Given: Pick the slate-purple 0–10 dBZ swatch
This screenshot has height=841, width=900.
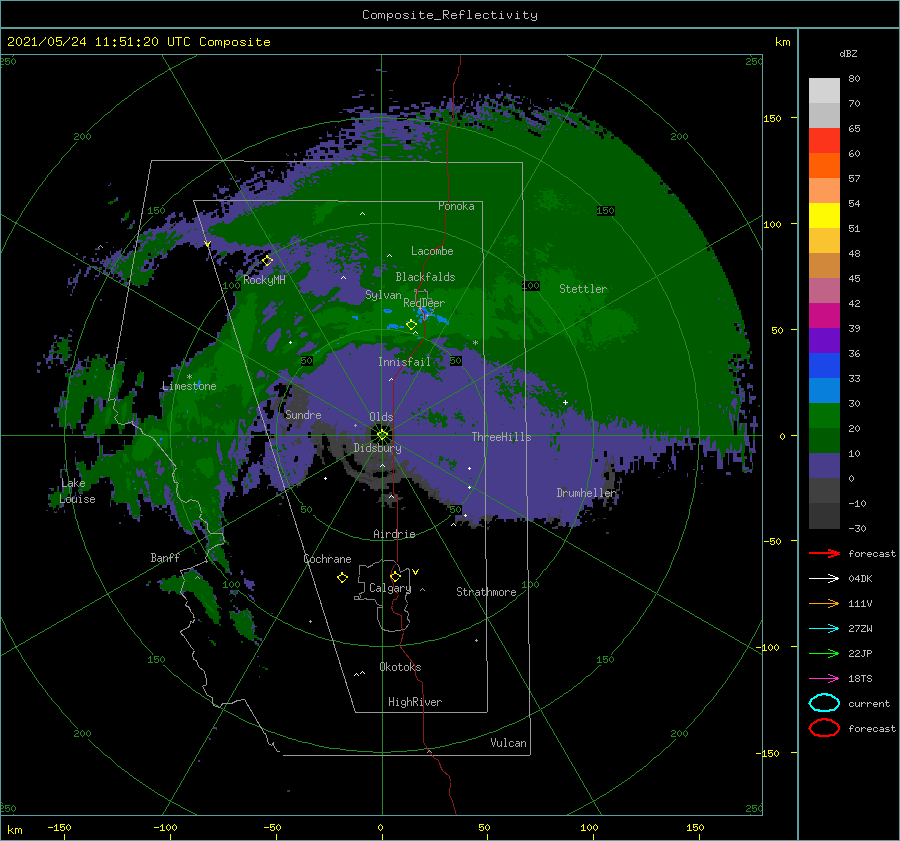Looking at the screenshot, I should [x=824, y=466].
